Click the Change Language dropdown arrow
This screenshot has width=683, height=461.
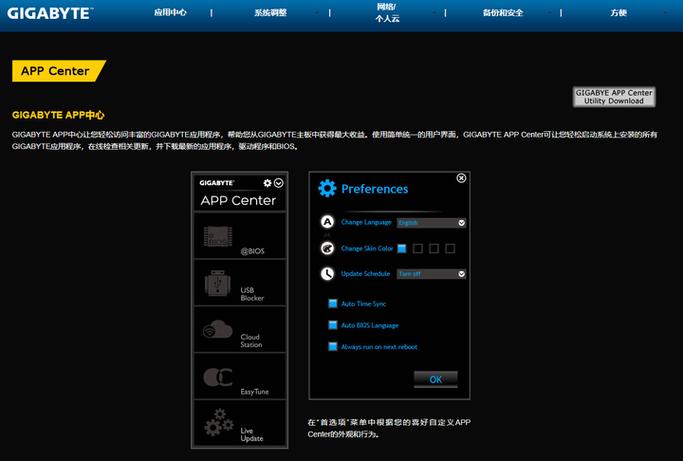[x=461, y=223]
